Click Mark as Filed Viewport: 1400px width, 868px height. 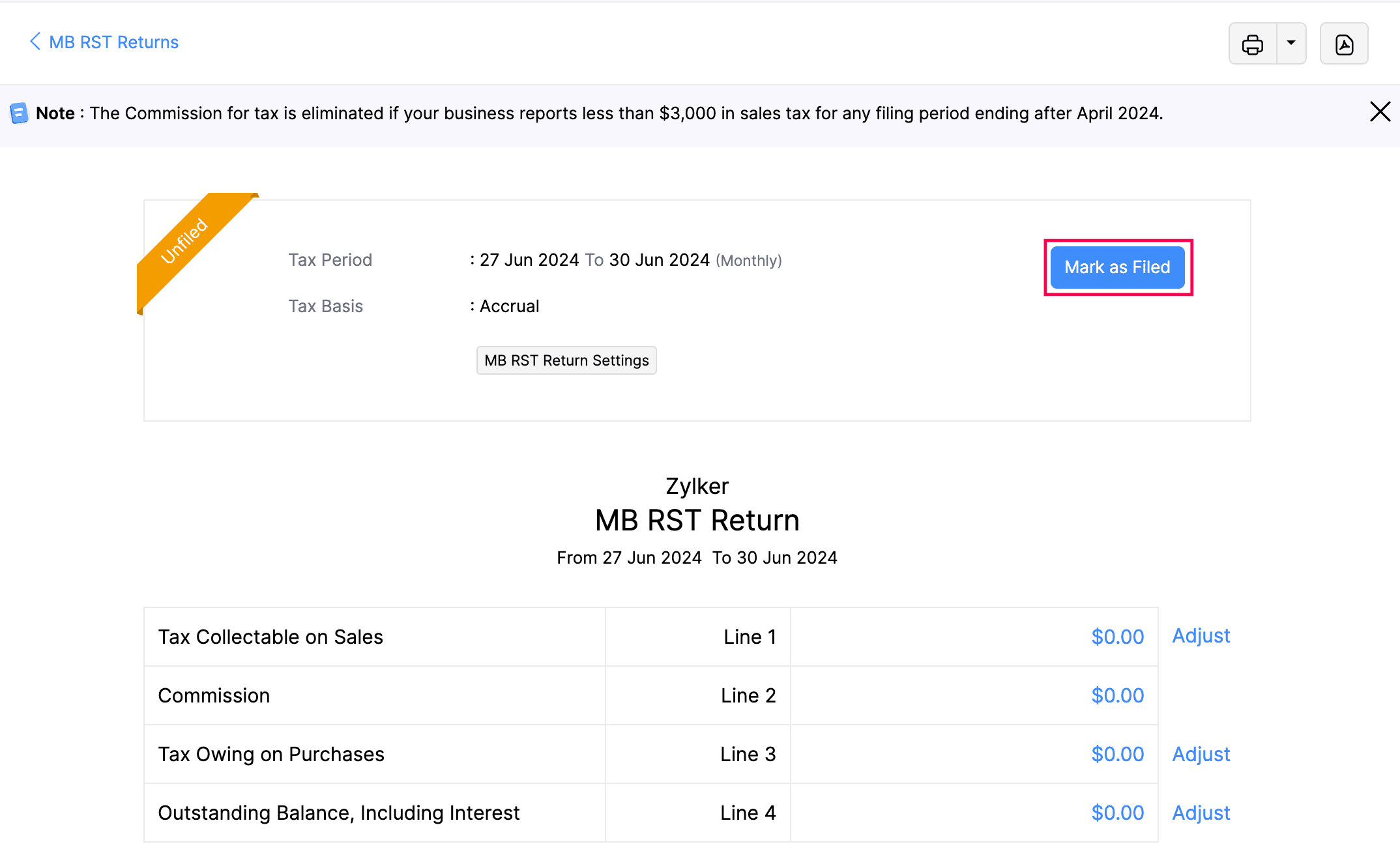point(1117,267)
